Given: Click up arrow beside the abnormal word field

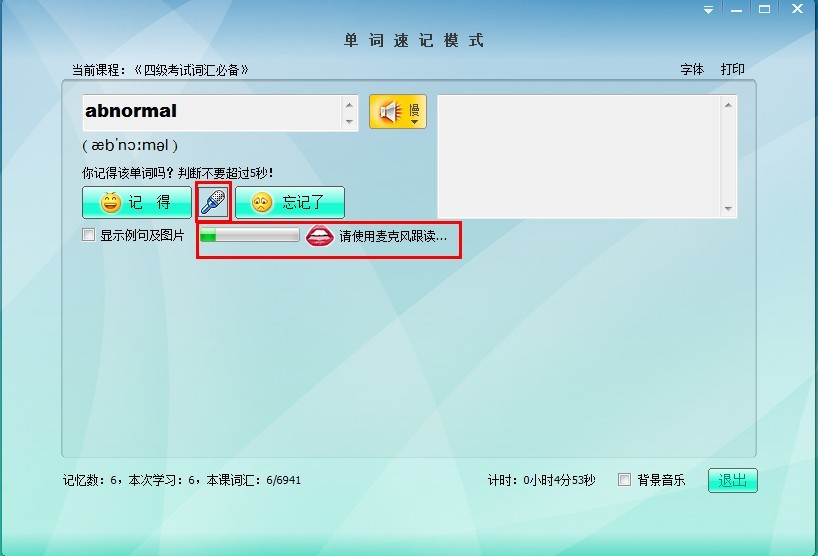Looking at the screenshot, I should click(349, 104).
